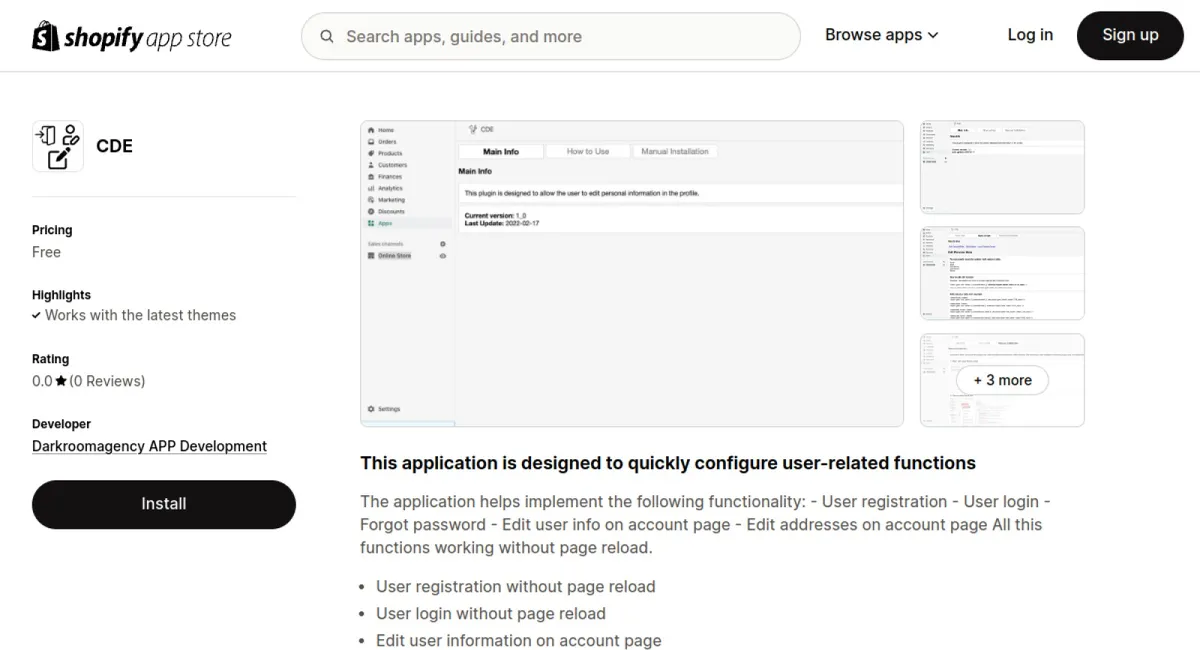Click the + 3 more screenshots button

[1002, 380]
